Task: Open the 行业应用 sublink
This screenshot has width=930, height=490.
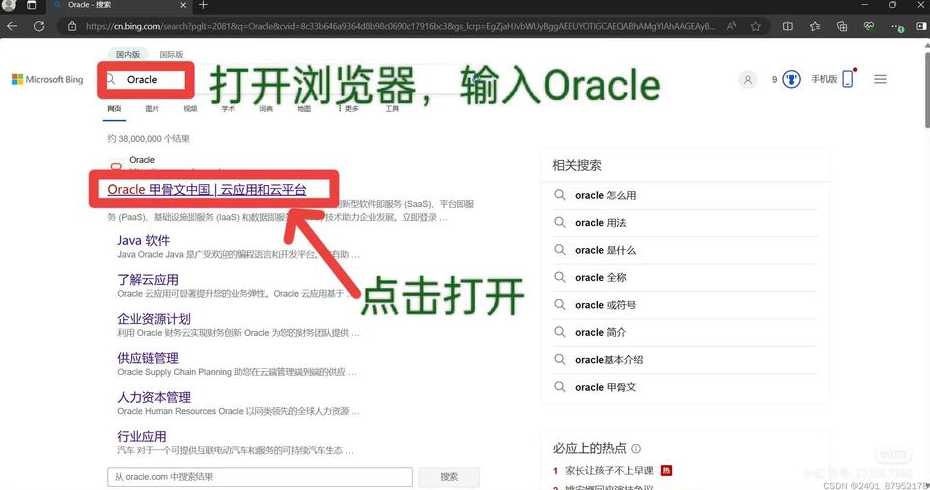Action: pyautogui.click(x=142, y=436)
